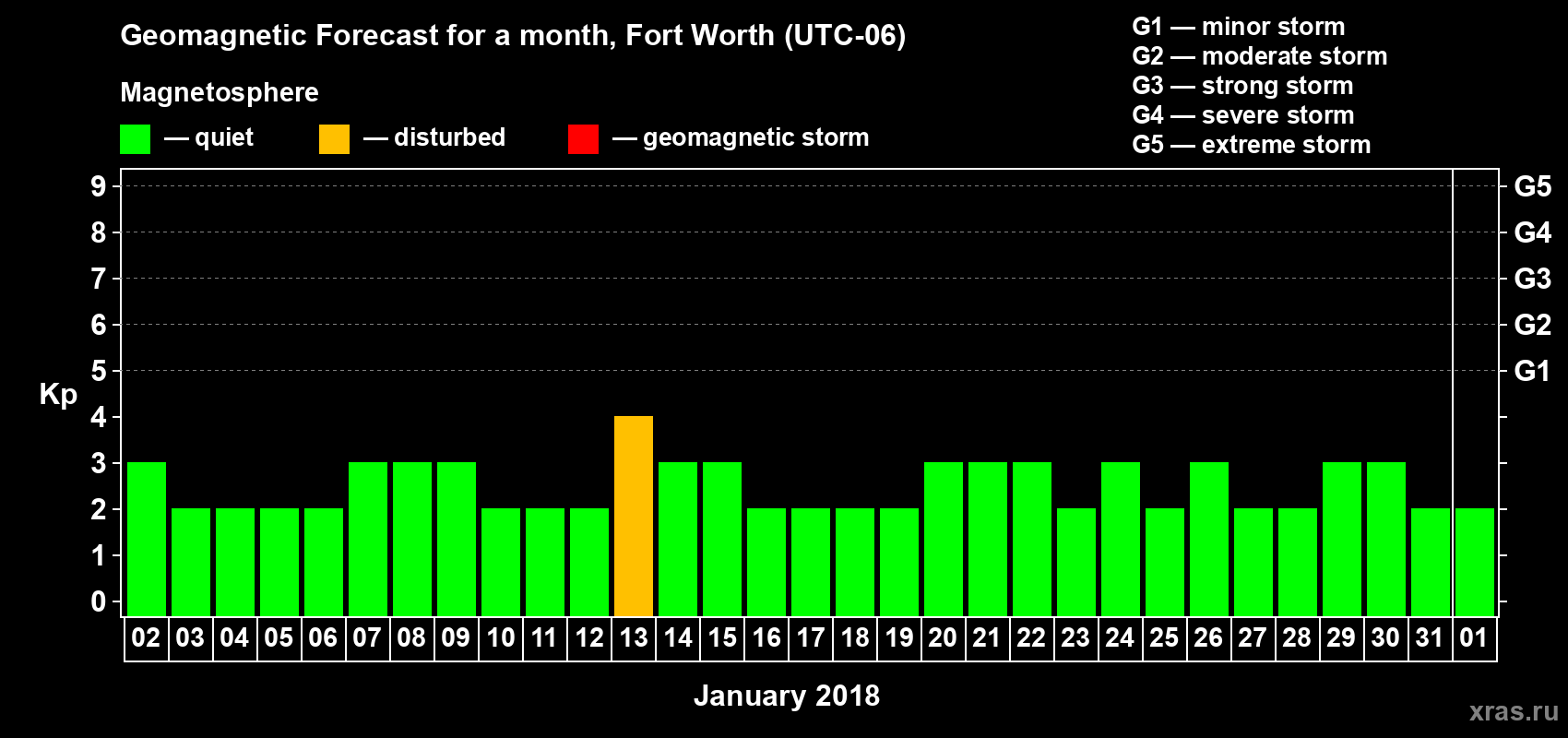This screenshot has height=738, width=1568.
Task: Select the orange bar for day 13
Action: [634, 516]
